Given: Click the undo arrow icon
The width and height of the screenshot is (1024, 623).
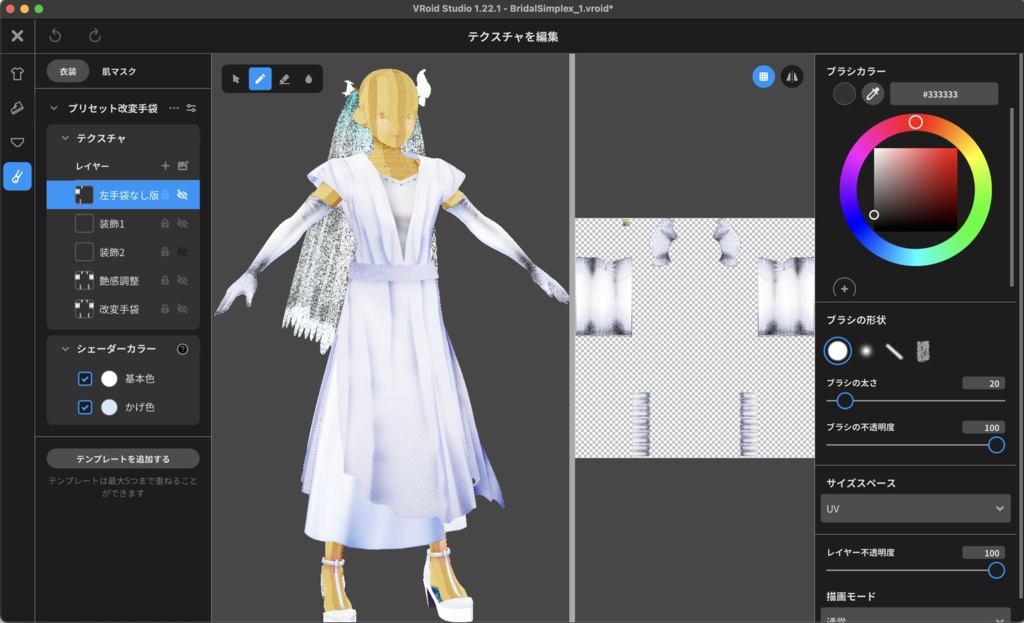Looking at the screenshot, I should [x=56, y=36].
